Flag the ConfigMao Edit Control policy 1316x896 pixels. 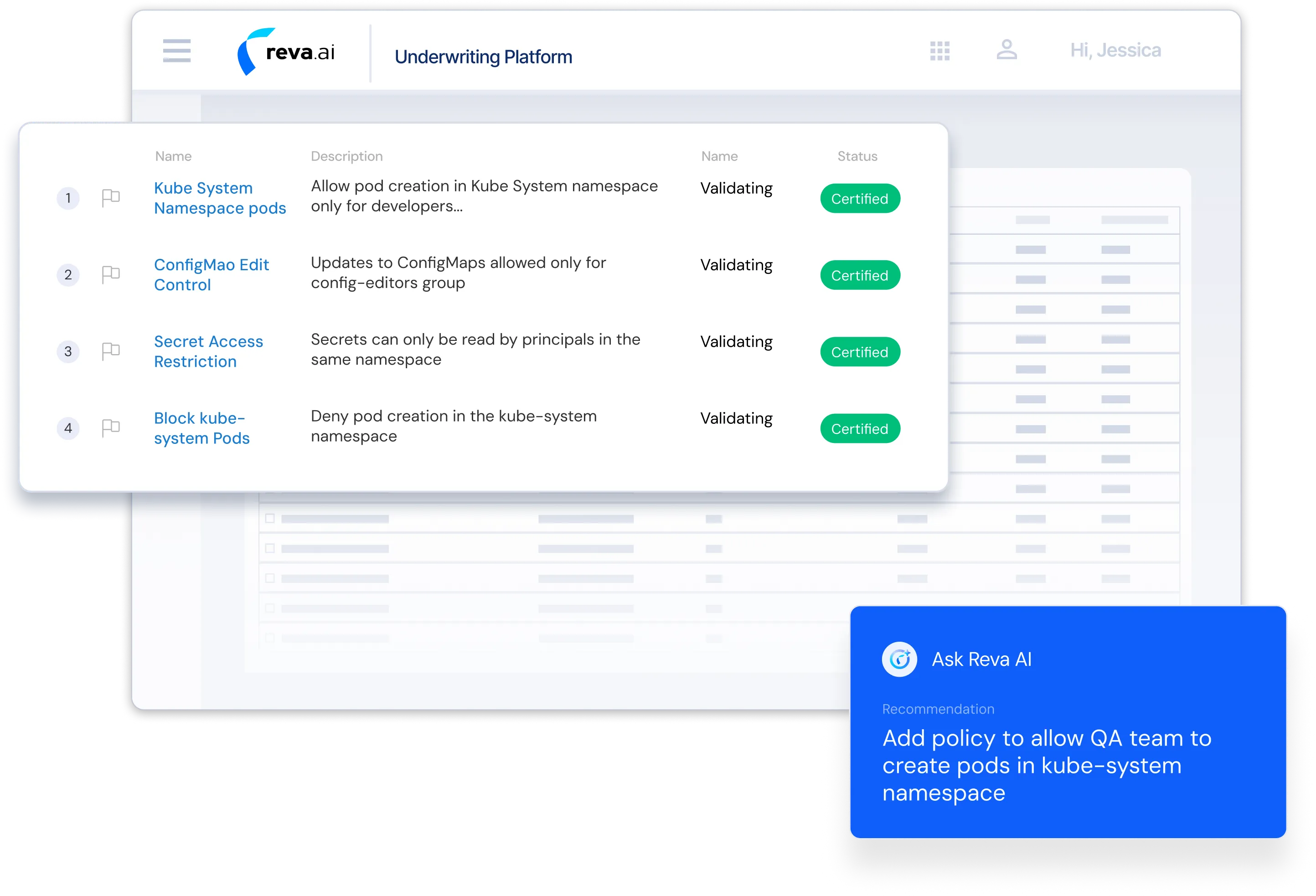click(x=110, y=274)
